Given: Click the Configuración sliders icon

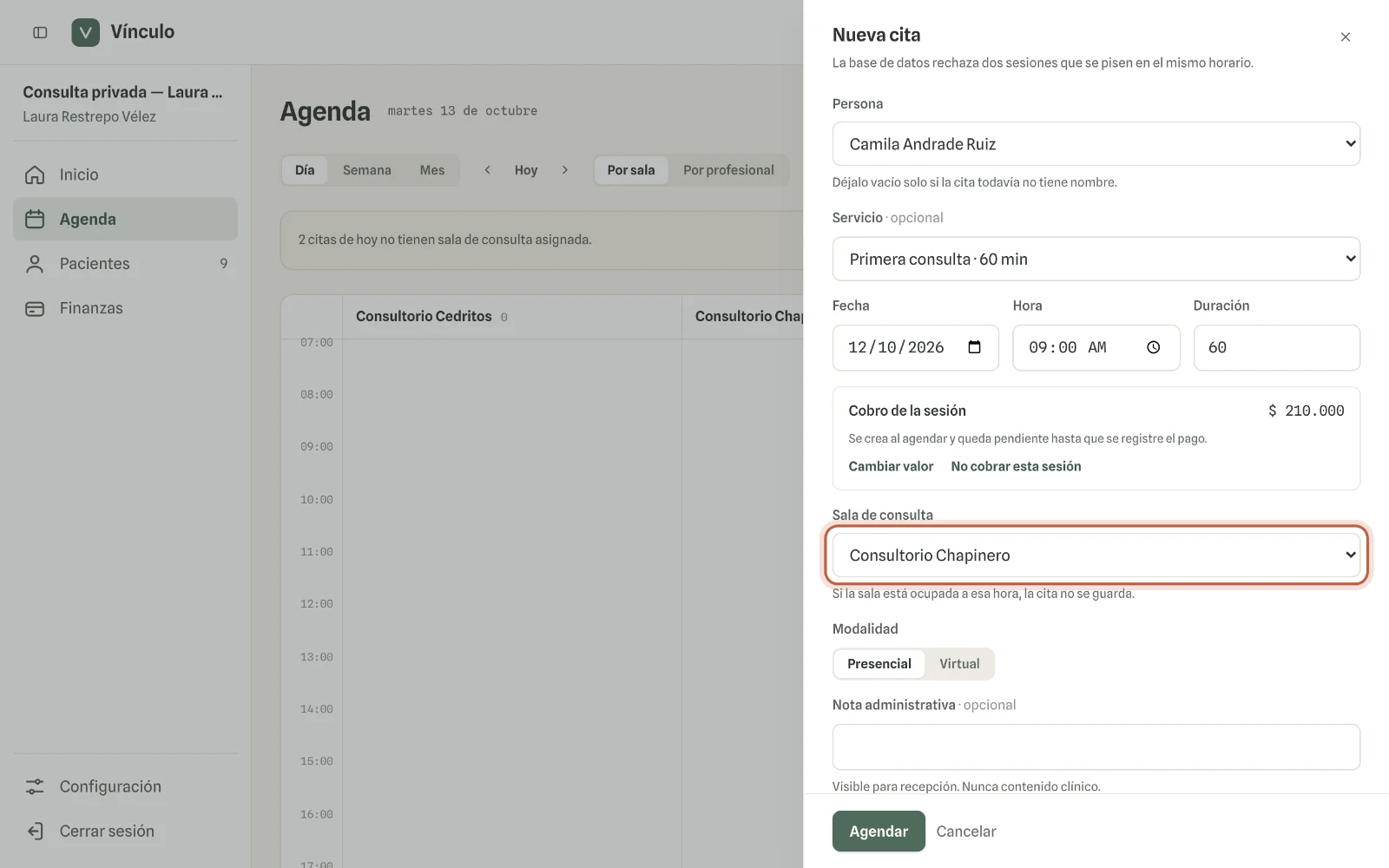Looking at the screenshot, I should click(35, 786).
